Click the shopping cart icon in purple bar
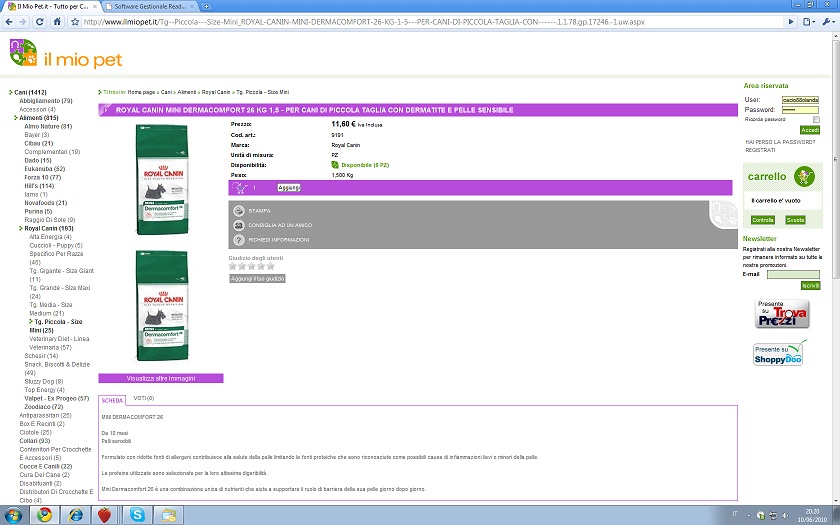840x525 pixels. (239, 188)
